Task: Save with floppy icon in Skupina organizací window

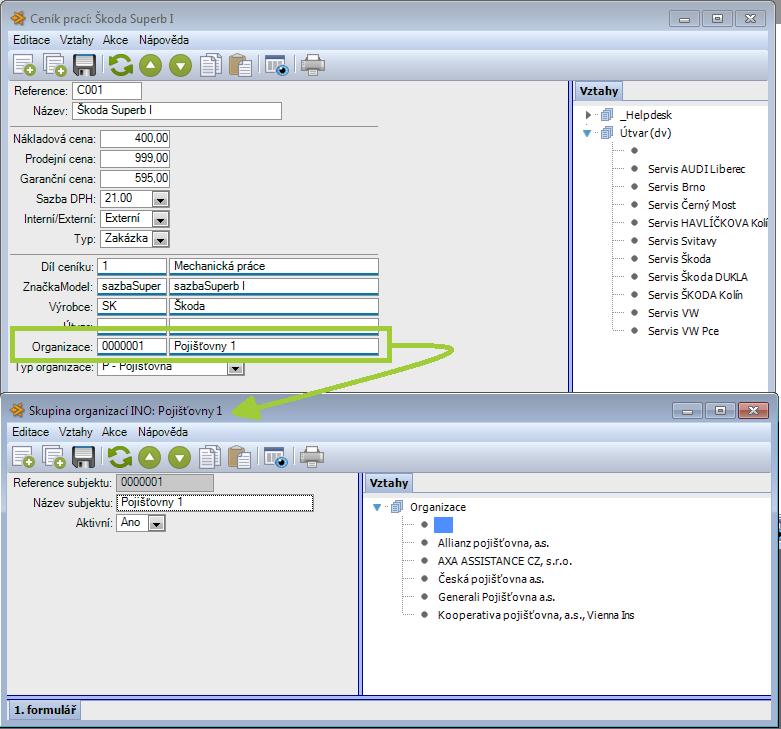Action: click(x=83, y=457)
